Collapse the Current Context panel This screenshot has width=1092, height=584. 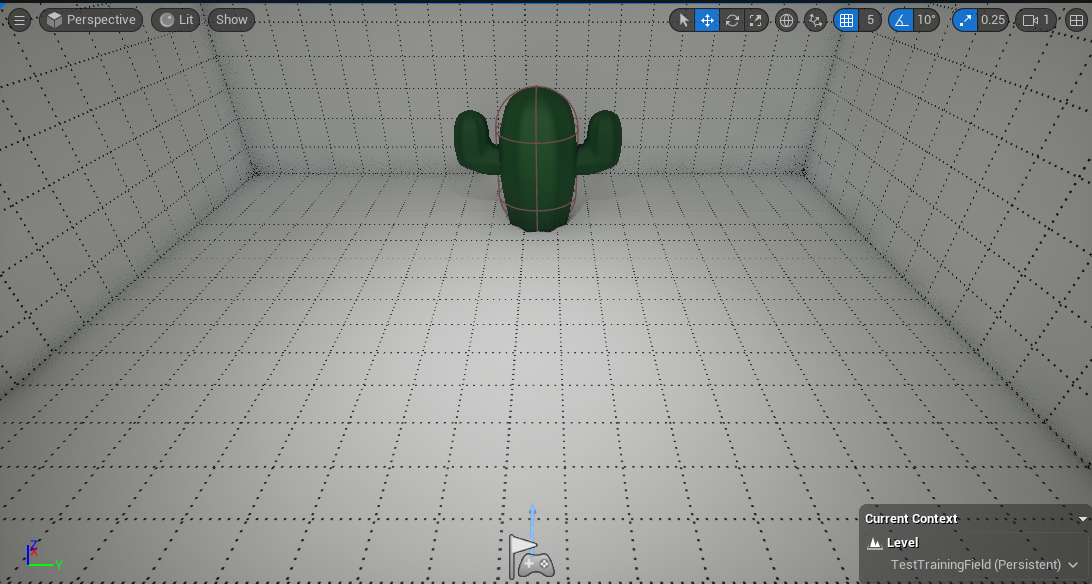click(1082, 519)
